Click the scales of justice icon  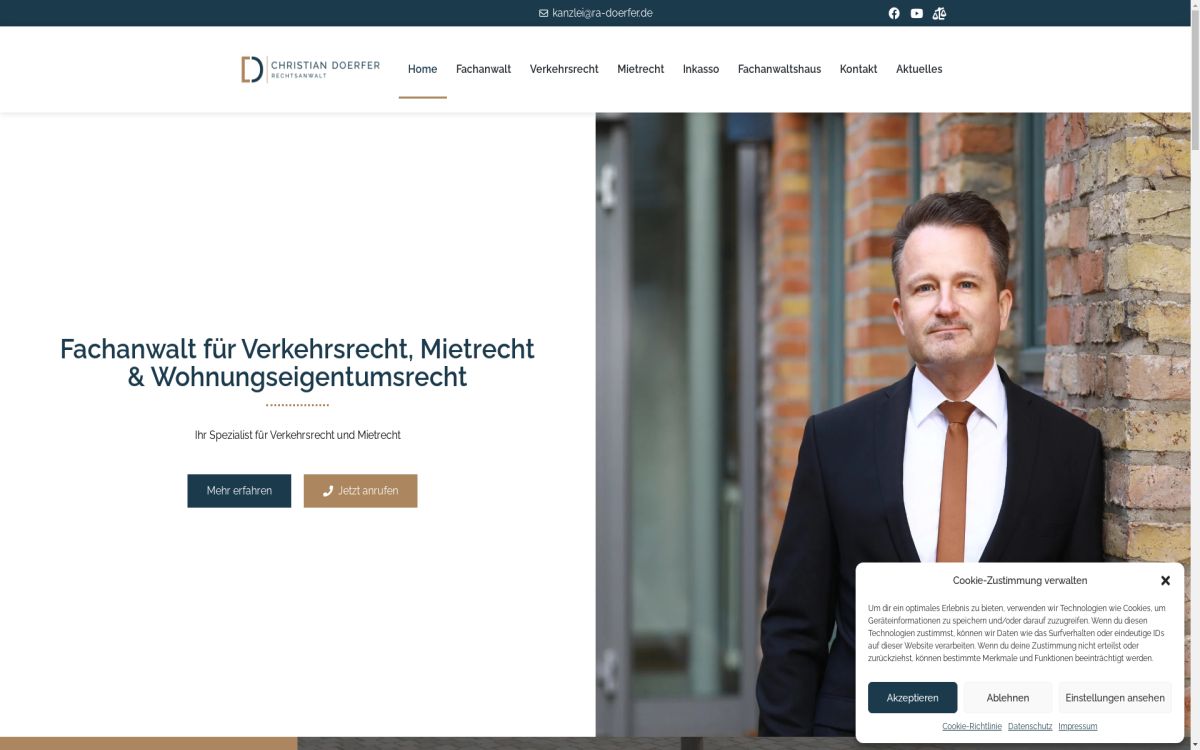click(939, 13)
